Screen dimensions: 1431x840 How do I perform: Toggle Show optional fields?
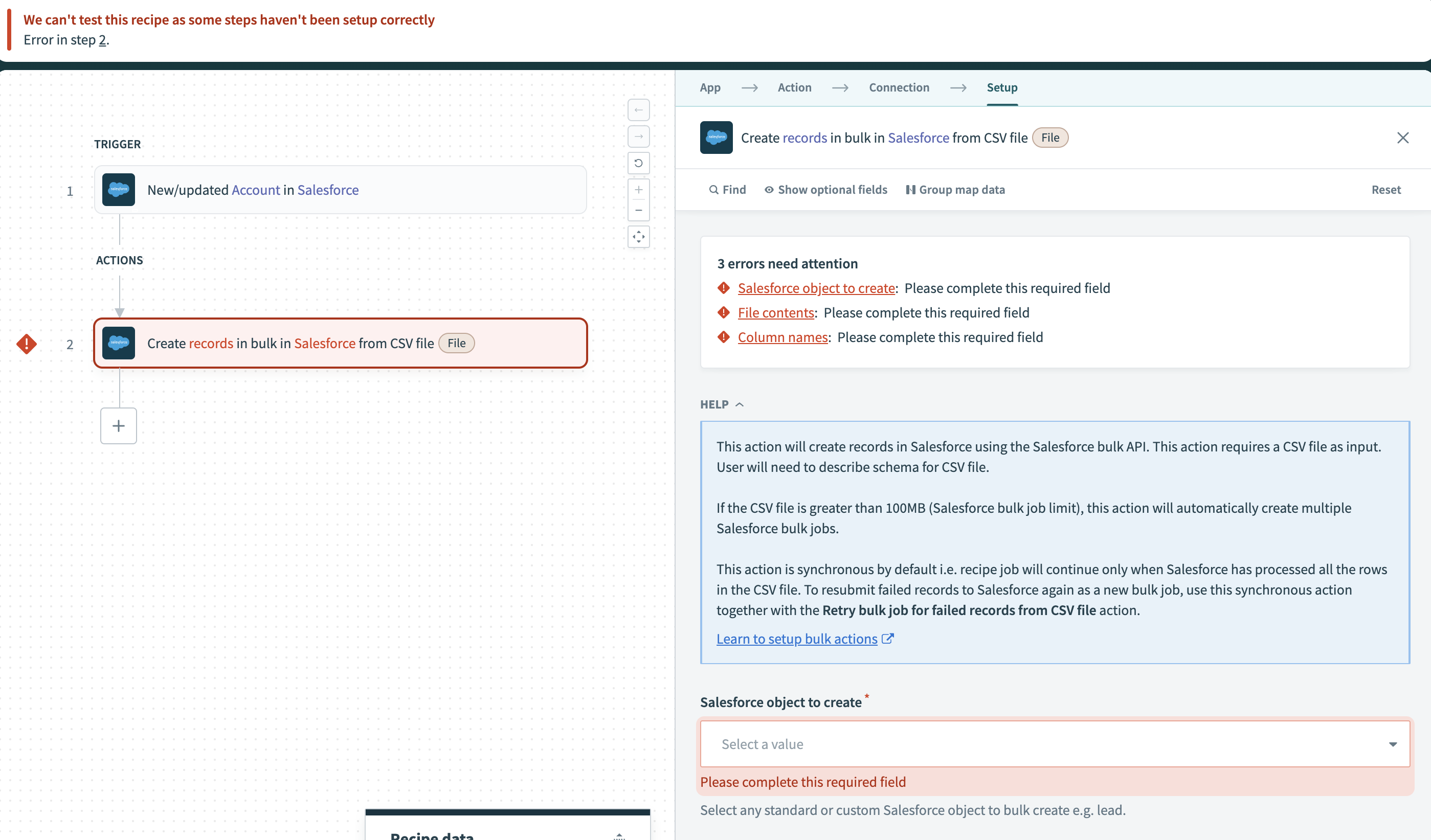point(825,190)
